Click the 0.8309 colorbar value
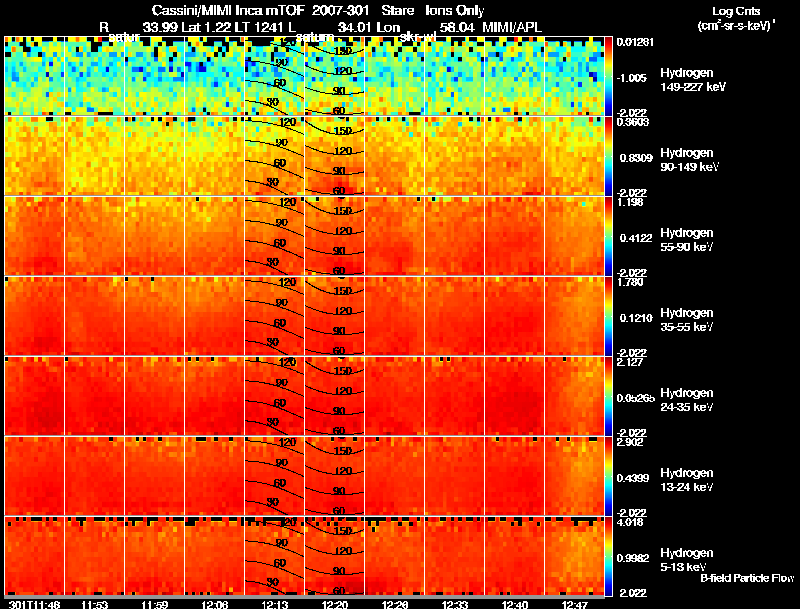800x609 pixels. point(636,158)
